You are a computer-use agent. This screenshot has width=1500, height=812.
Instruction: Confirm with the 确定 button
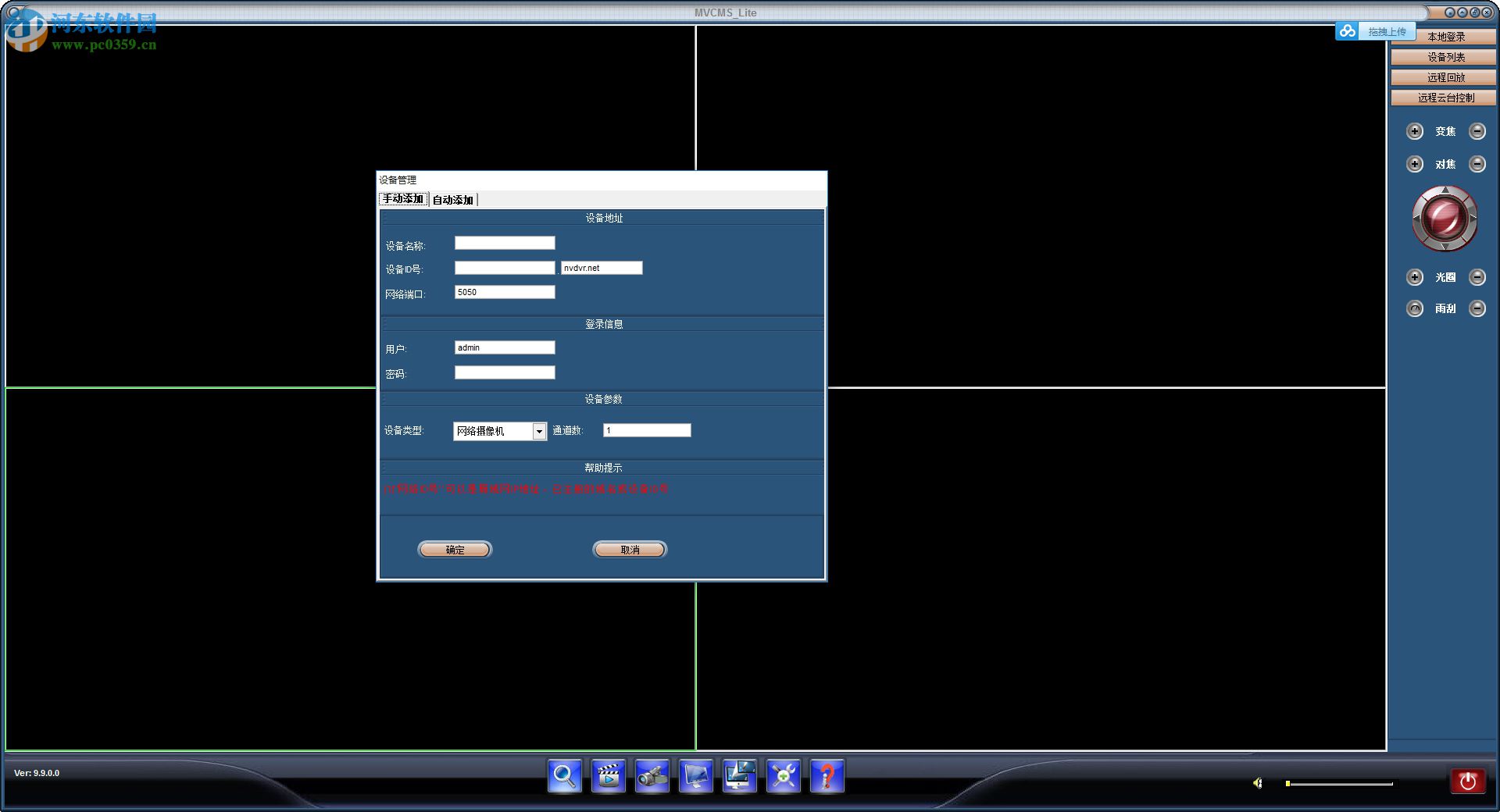(x=455, y=550)
